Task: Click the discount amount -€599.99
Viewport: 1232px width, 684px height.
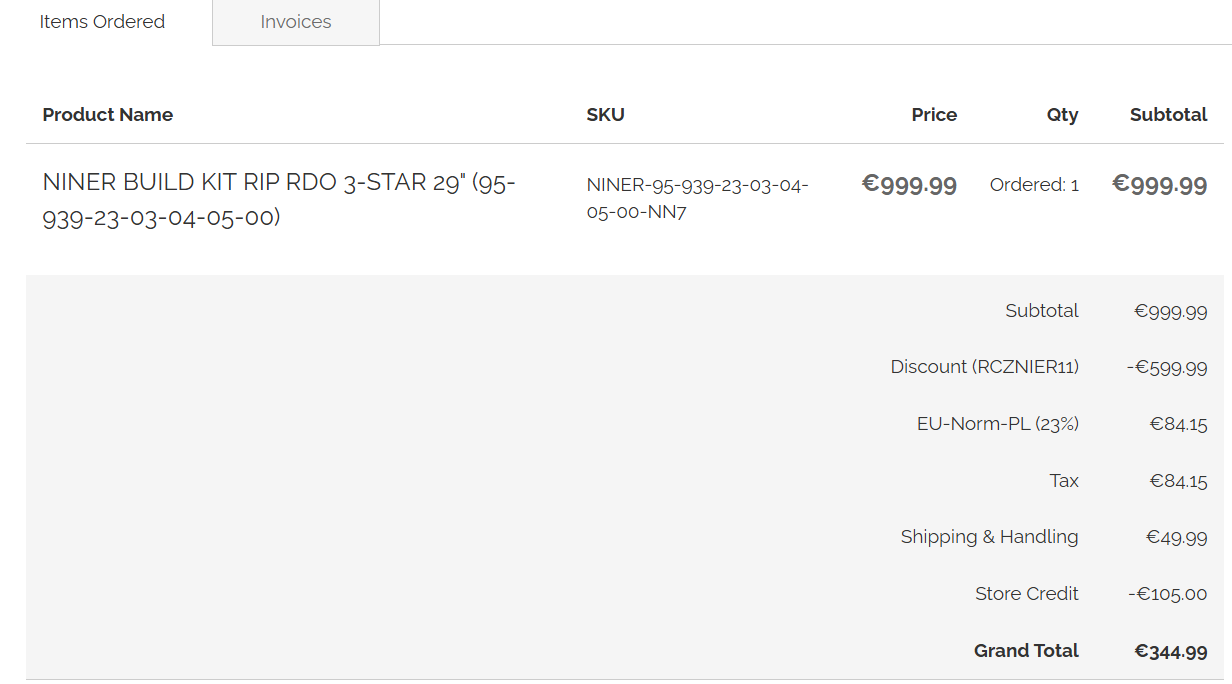Action: tap(1166, 367)
